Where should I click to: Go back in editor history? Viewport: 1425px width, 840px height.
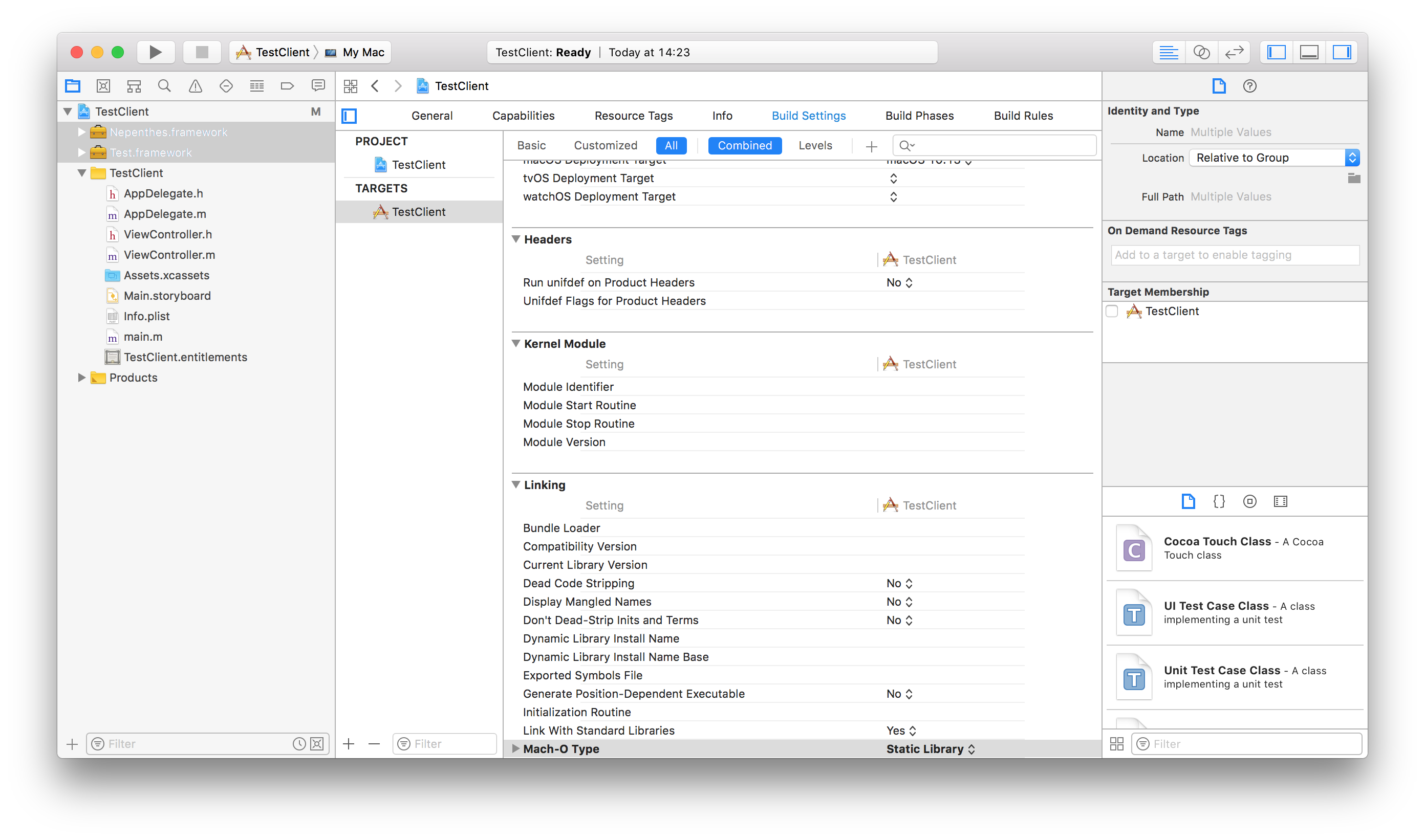[x=375, y=86]
